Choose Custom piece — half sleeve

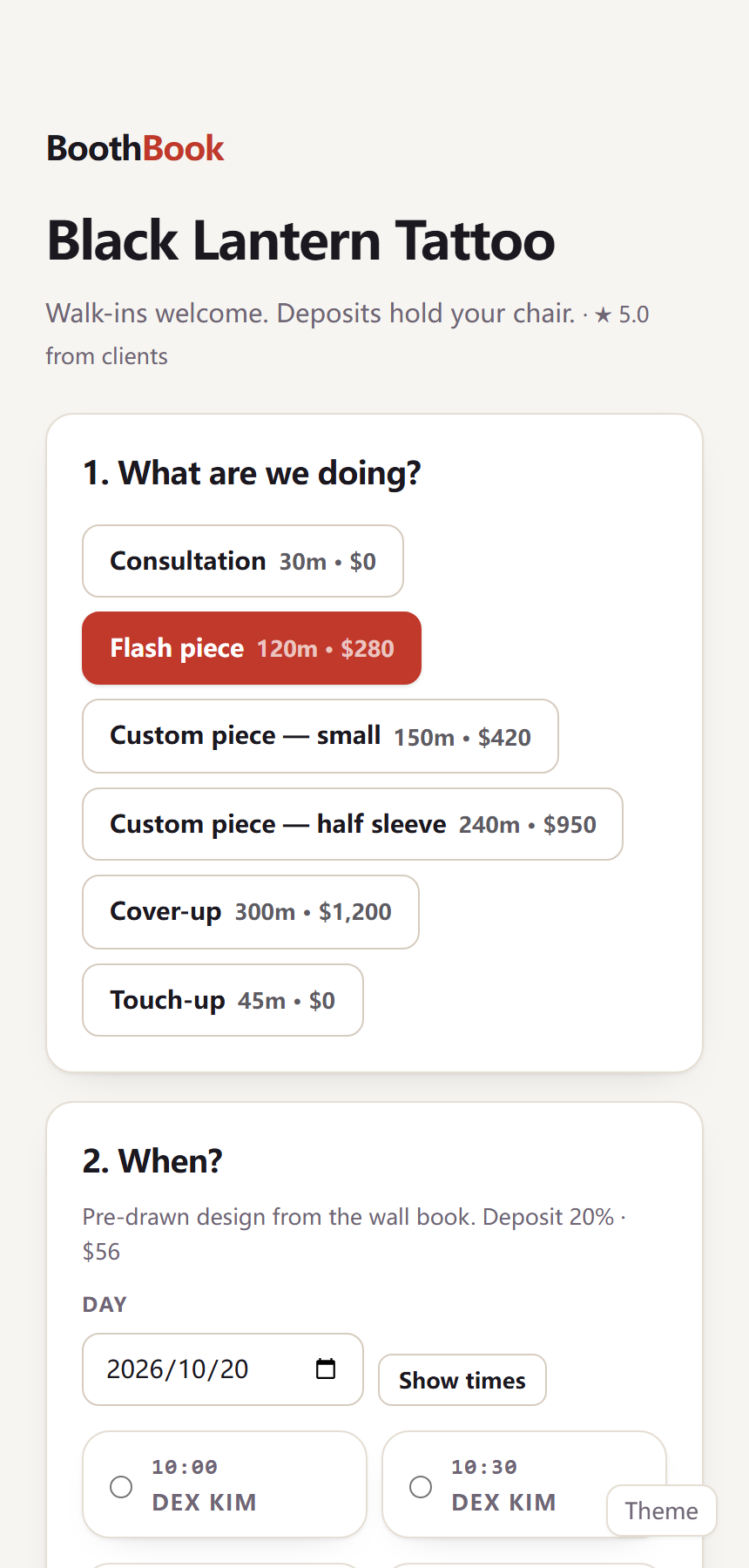(x=353, y=824)
